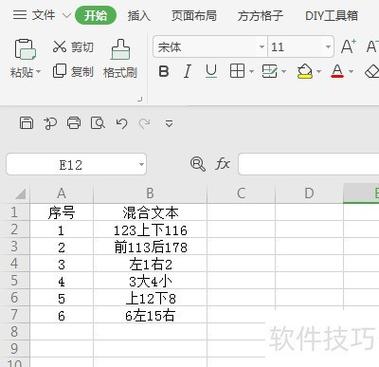Open the font settings dialog launcher
Image resolution: width=379 pixels, height=367 pixels.
click(140, 99)
